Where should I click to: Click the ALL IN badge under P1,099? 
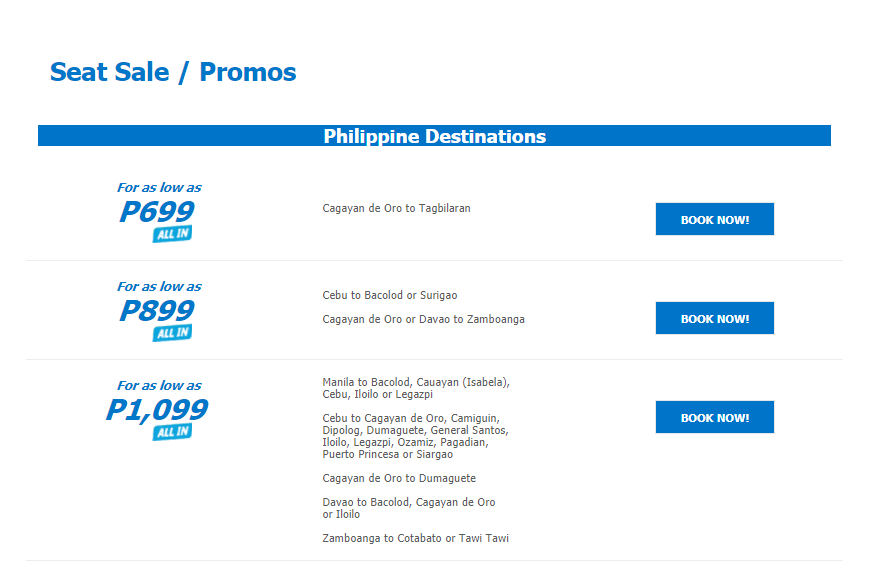(172, 431)
